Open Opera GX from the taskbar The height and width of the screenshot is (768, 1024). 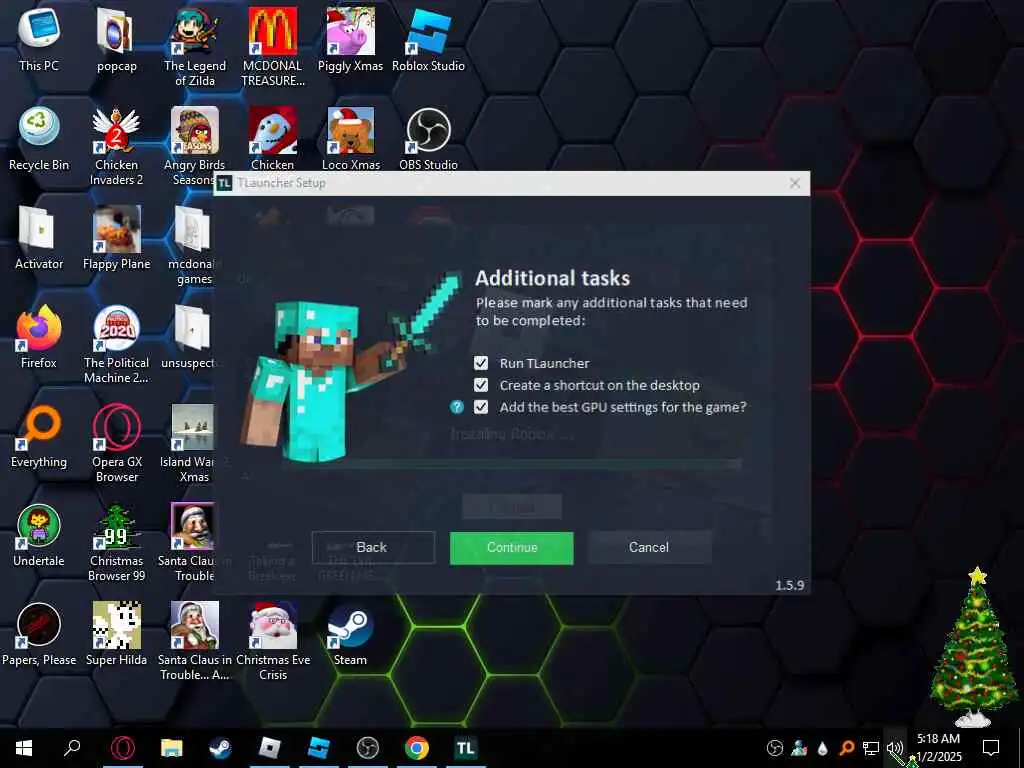pos(123,748)
